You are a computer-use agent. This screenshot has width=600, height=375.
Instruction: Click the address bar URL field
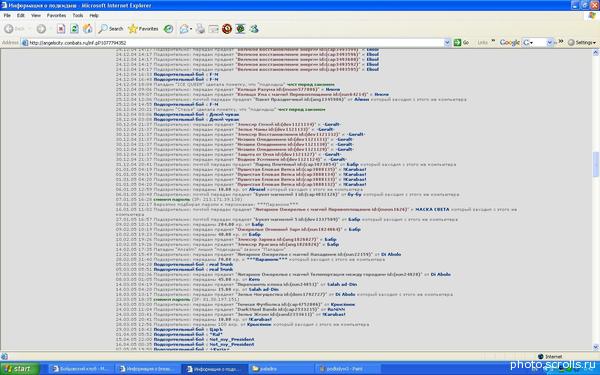tap(236, 43)
